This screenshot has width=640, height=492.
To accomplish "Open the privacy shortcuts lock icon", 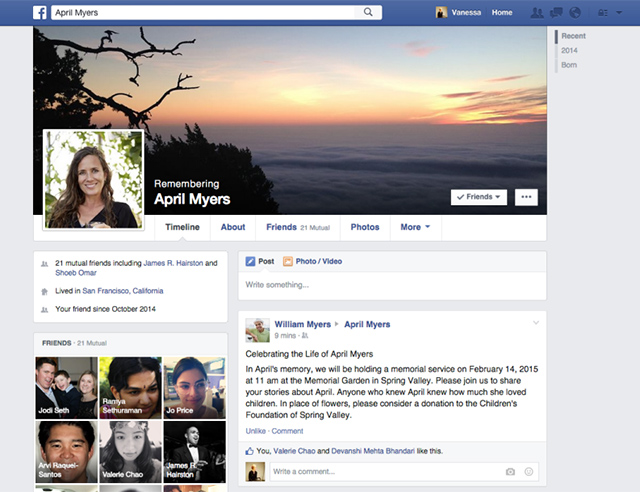I will pos(603,13).
